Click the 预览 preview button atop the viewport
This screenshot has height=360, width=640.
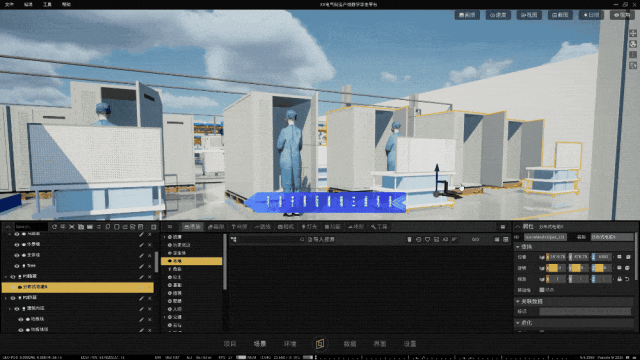click(622, 15)
